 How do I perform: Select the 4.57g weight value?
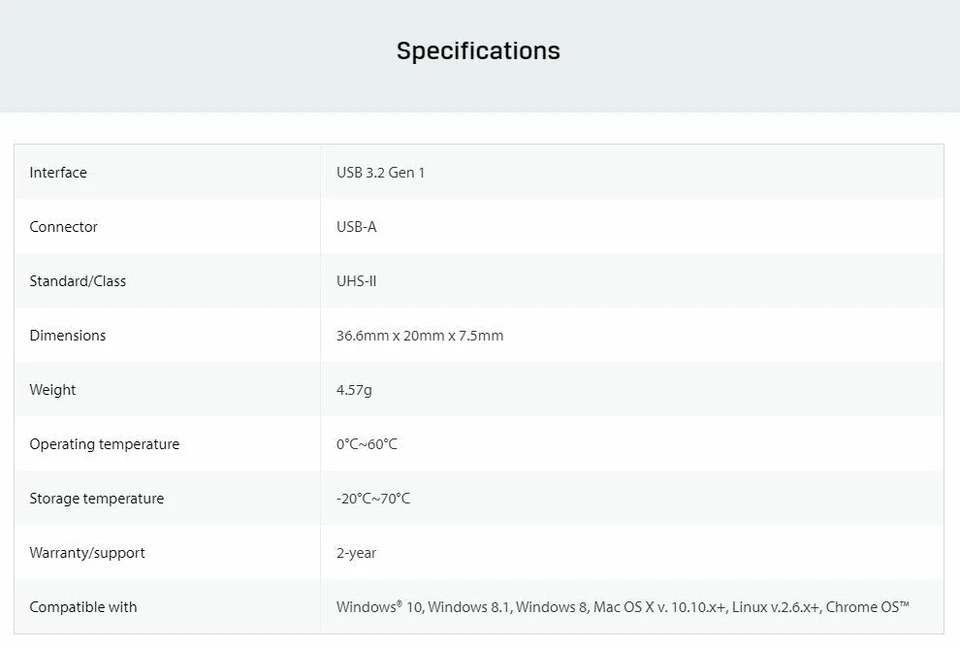(353, 390)
